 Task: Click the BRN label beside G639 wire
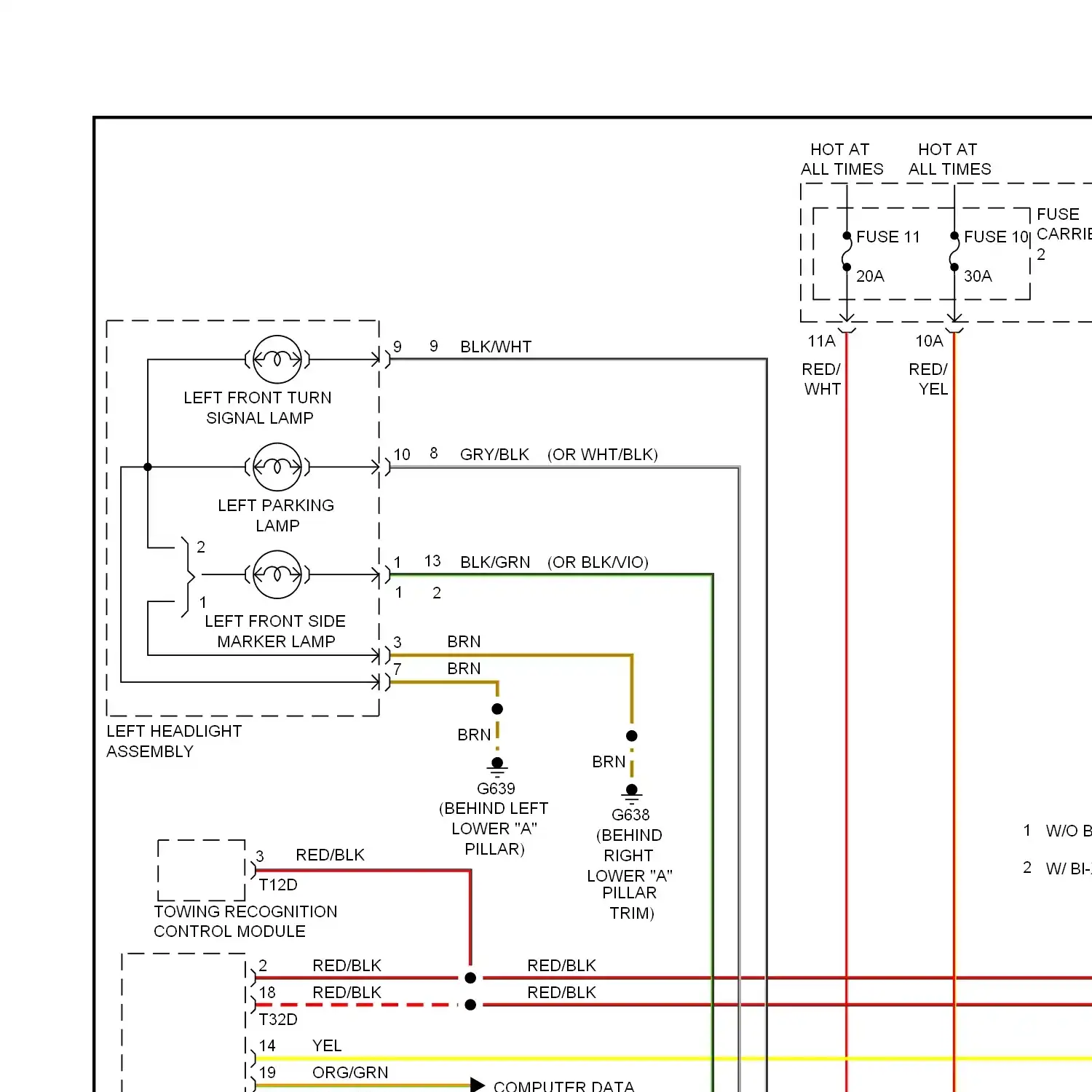(x=474, y=735)
